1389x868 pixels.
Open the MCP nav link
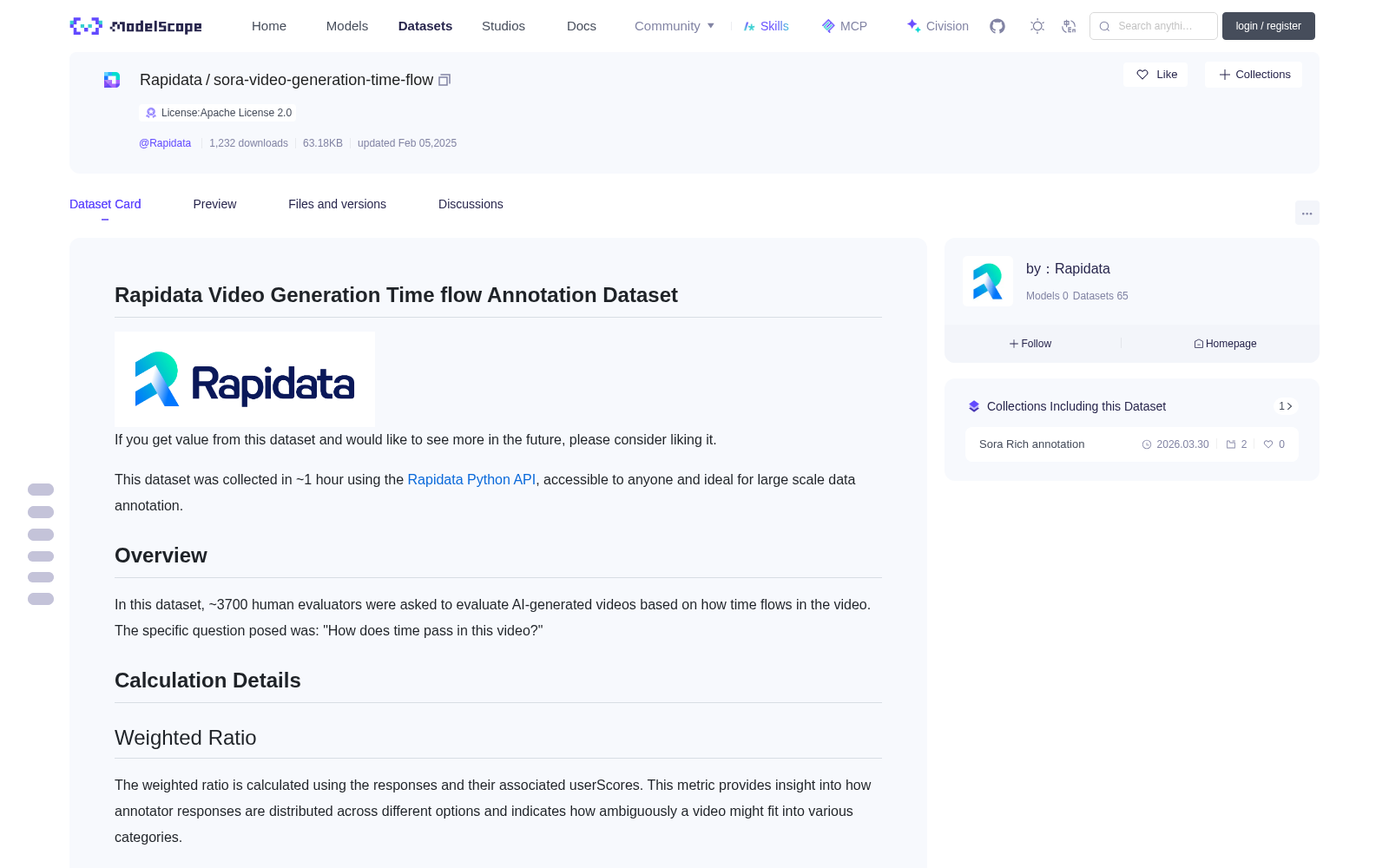[845, 26]
